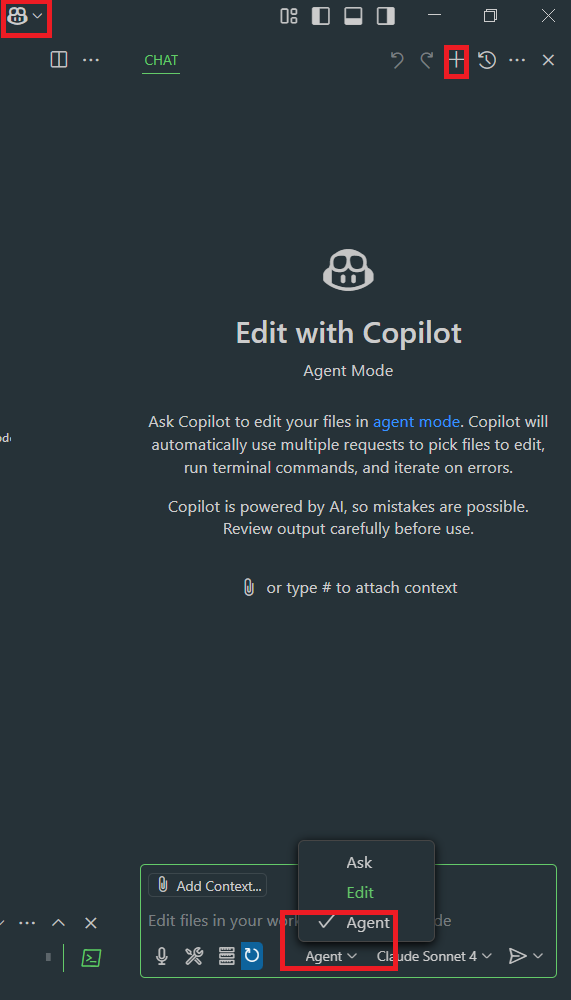Open the Claude Sonnet 4 model picker
Screen dimensions: 571x1000
pos(434,956)
